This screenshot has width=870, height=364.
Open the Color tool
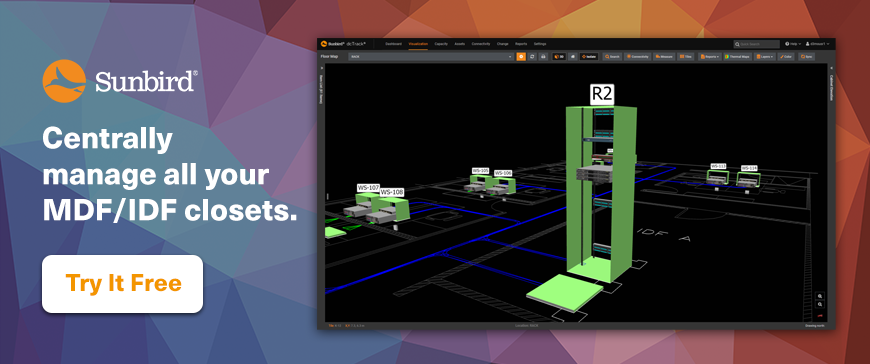click(785, 57)
